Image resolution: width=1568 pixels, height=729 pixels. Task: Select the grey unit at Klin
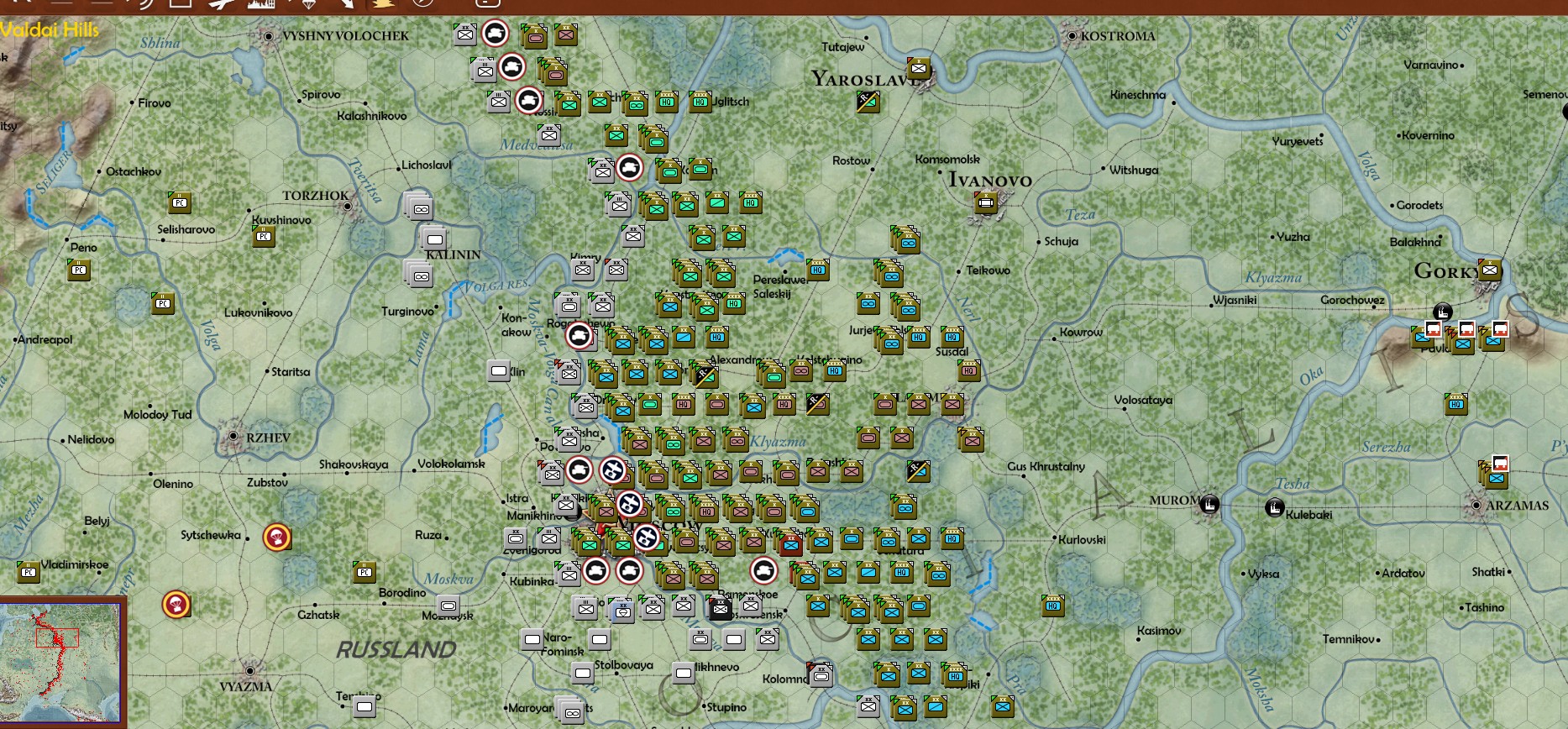click(499, 370)
